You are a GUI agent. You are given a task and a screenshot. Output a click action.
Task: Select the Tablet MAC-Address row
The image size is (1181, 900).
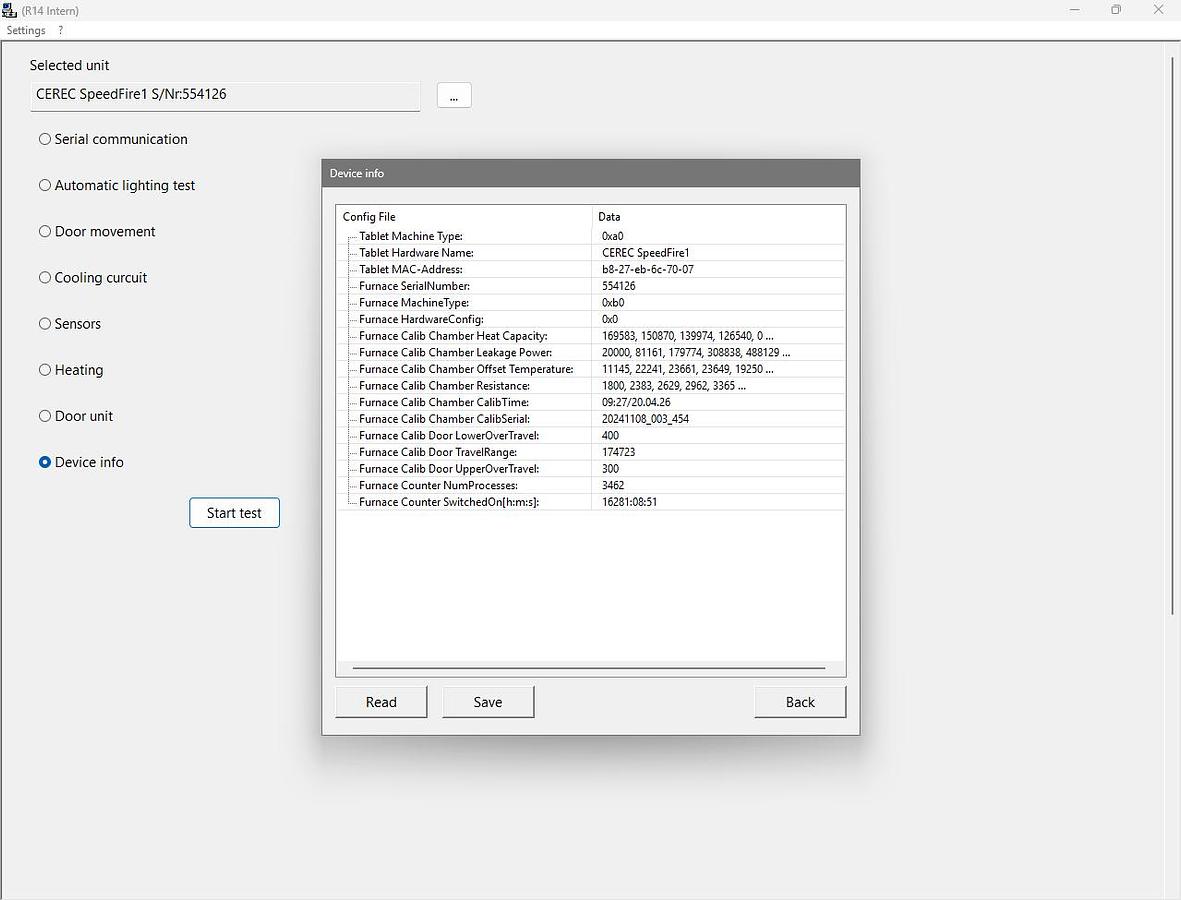(x=410, y=269)
